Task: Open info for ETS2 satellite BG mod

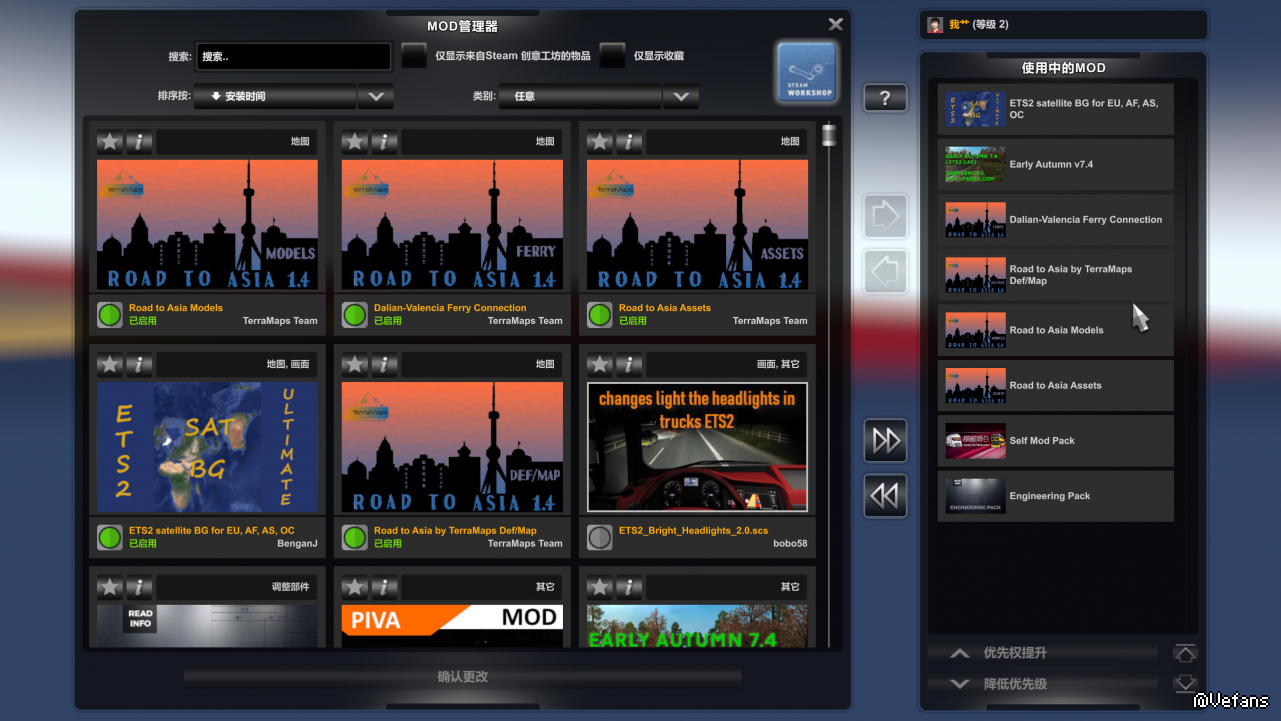Action: (139, 364)
